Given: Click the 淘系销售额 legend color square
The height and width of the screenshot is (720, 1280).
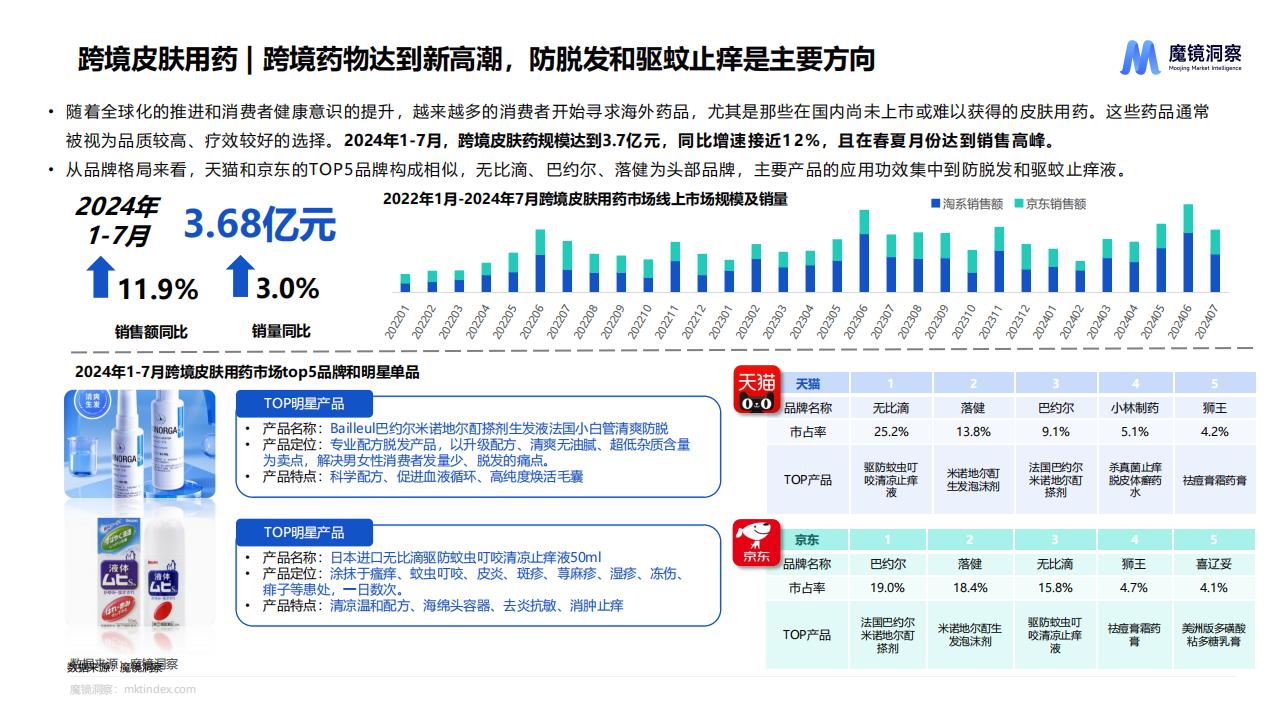Looking at the screenshot, I should [935, 203].
